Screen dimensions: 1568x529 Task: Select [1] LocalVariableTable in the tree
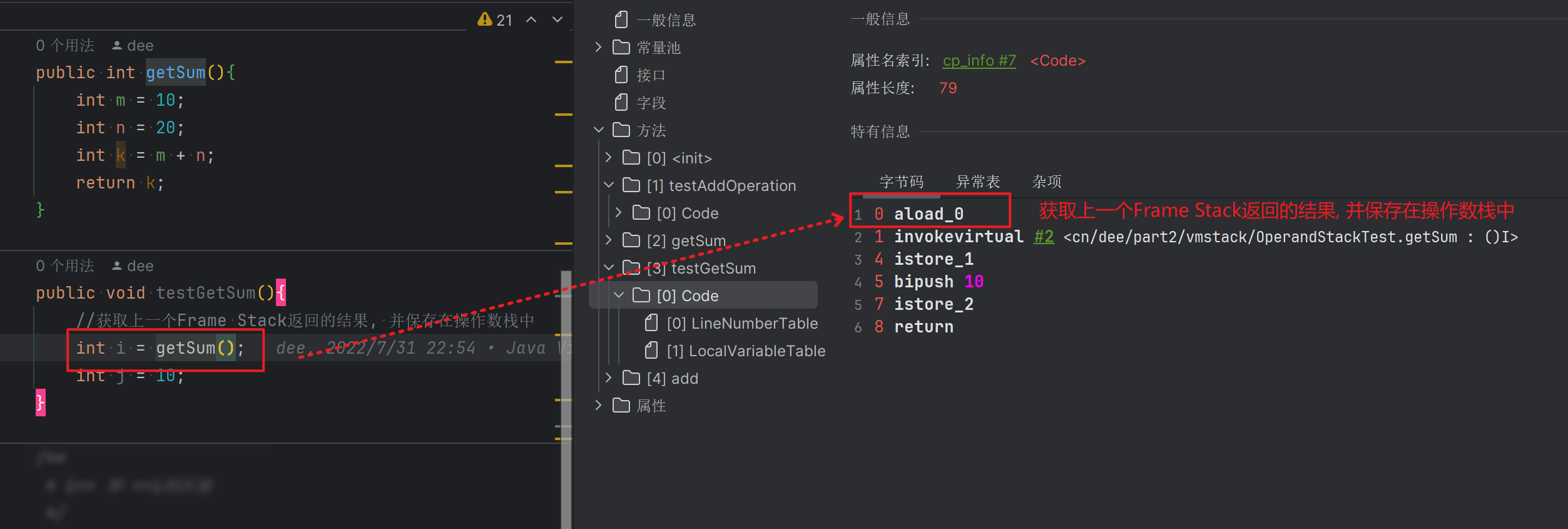pos(745,351)
